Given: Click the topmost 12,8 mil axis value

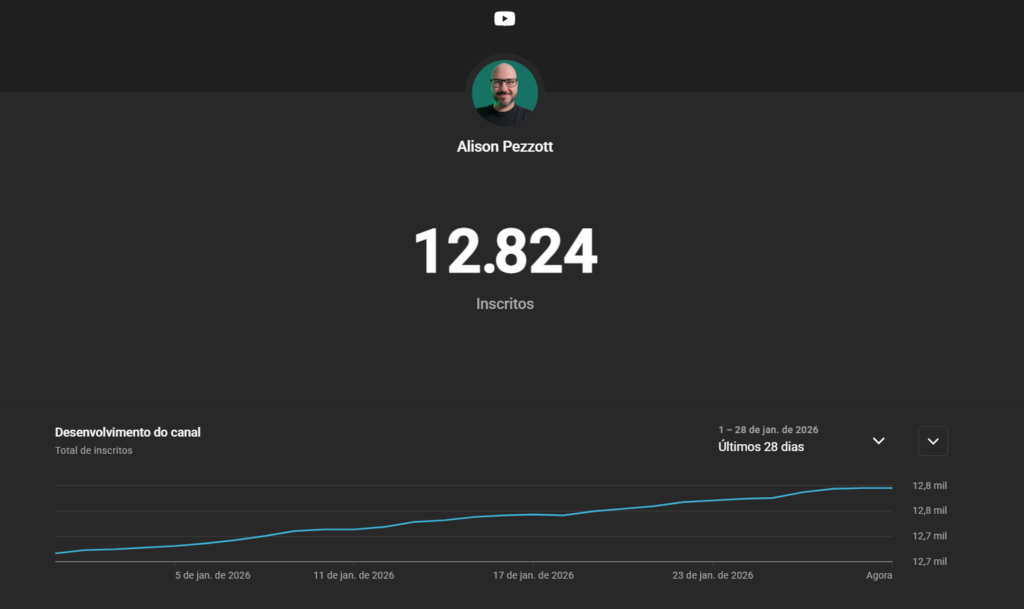Looking at the screenshot, I should click(929, 486).
